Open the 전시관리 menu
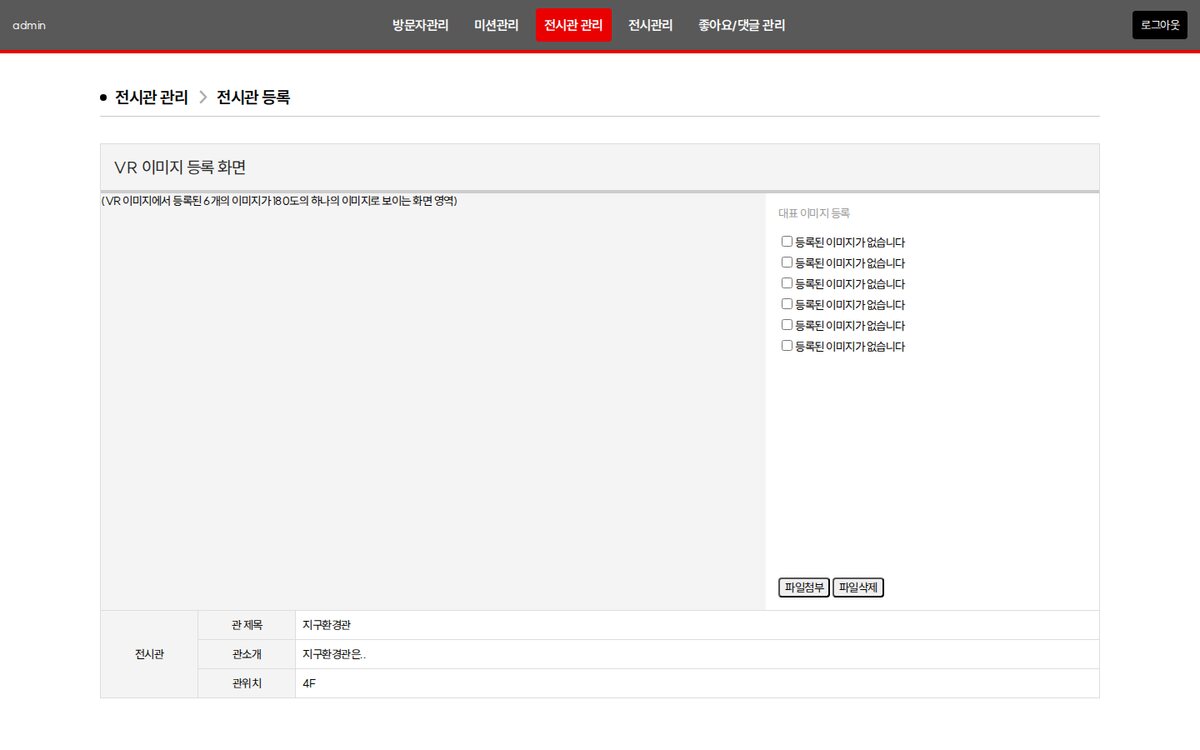Screen dimensions: 1200x750 point(650,25)
